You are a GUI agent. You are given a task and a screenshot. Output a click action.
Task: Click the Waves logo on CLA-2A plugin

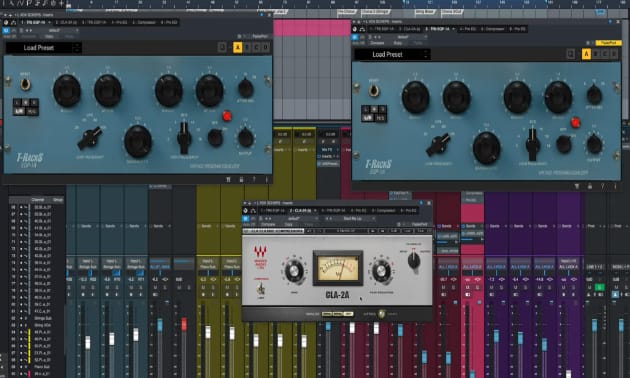[260, 252]
